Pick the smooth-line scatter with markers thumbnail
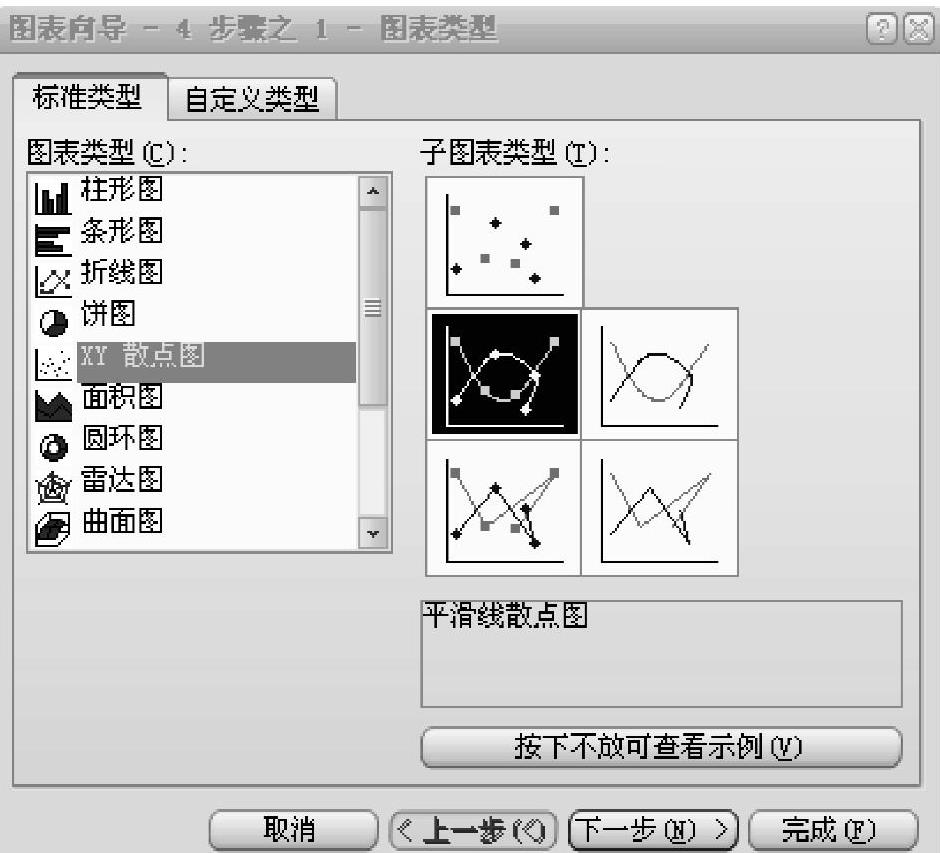Screen dimensions: 940x853 tap(504, 374)
